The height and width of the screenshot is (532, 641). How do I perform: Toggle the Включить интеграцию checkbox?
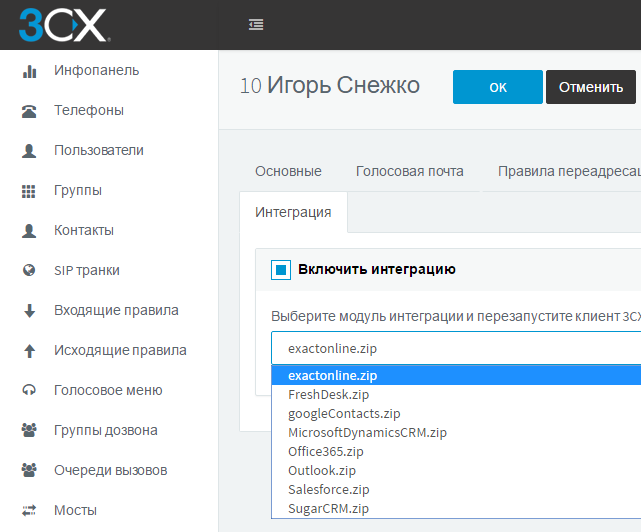[281, 270]
